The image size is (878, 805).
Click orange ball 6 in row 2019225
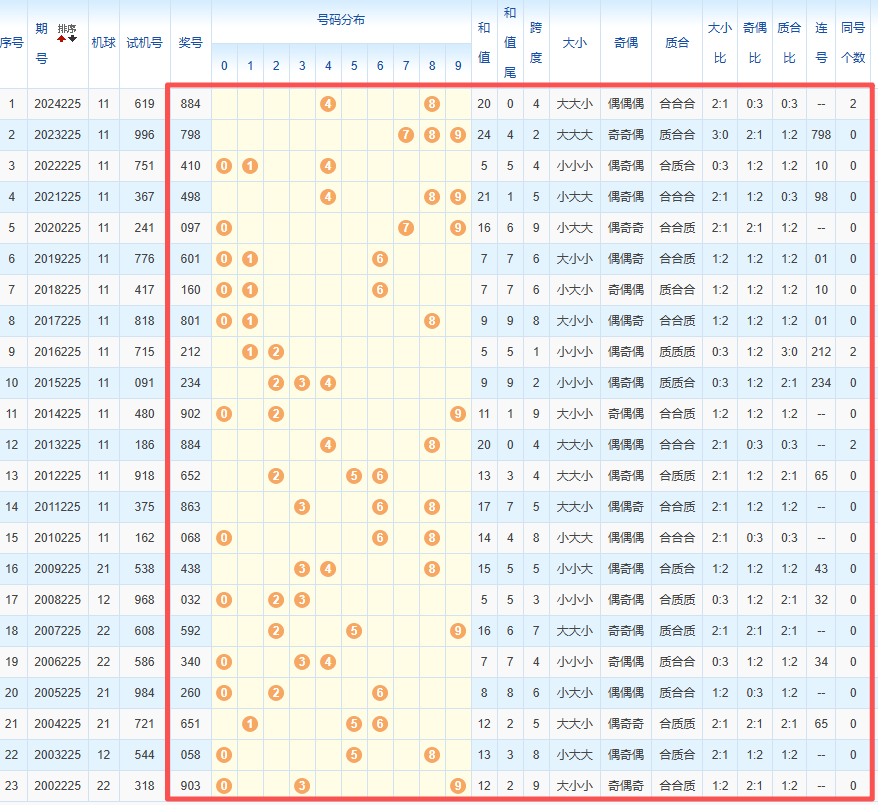(x=380, y=259)
